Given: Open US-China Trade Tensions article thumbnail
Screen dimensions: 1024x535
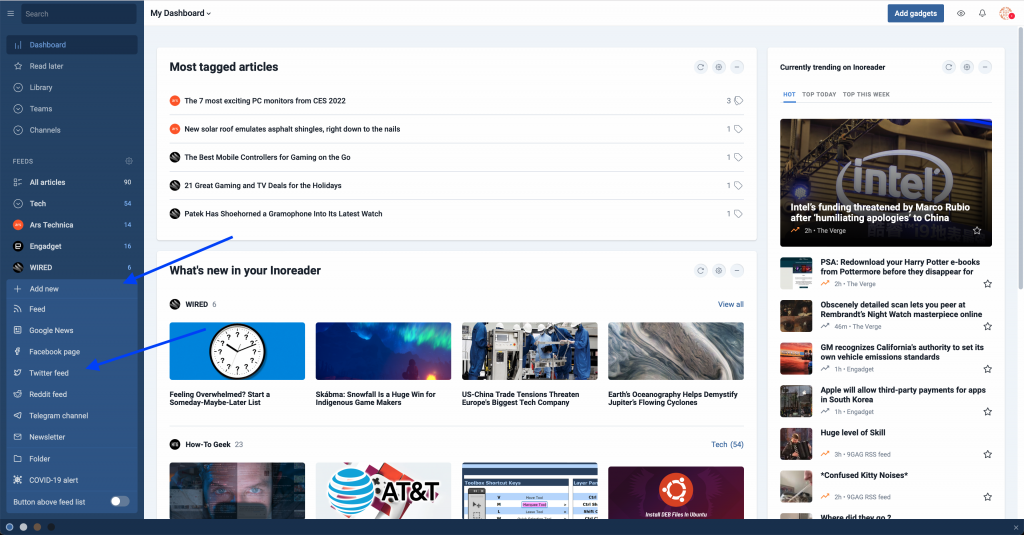Looking at the screenshot, I should (530, 351).
